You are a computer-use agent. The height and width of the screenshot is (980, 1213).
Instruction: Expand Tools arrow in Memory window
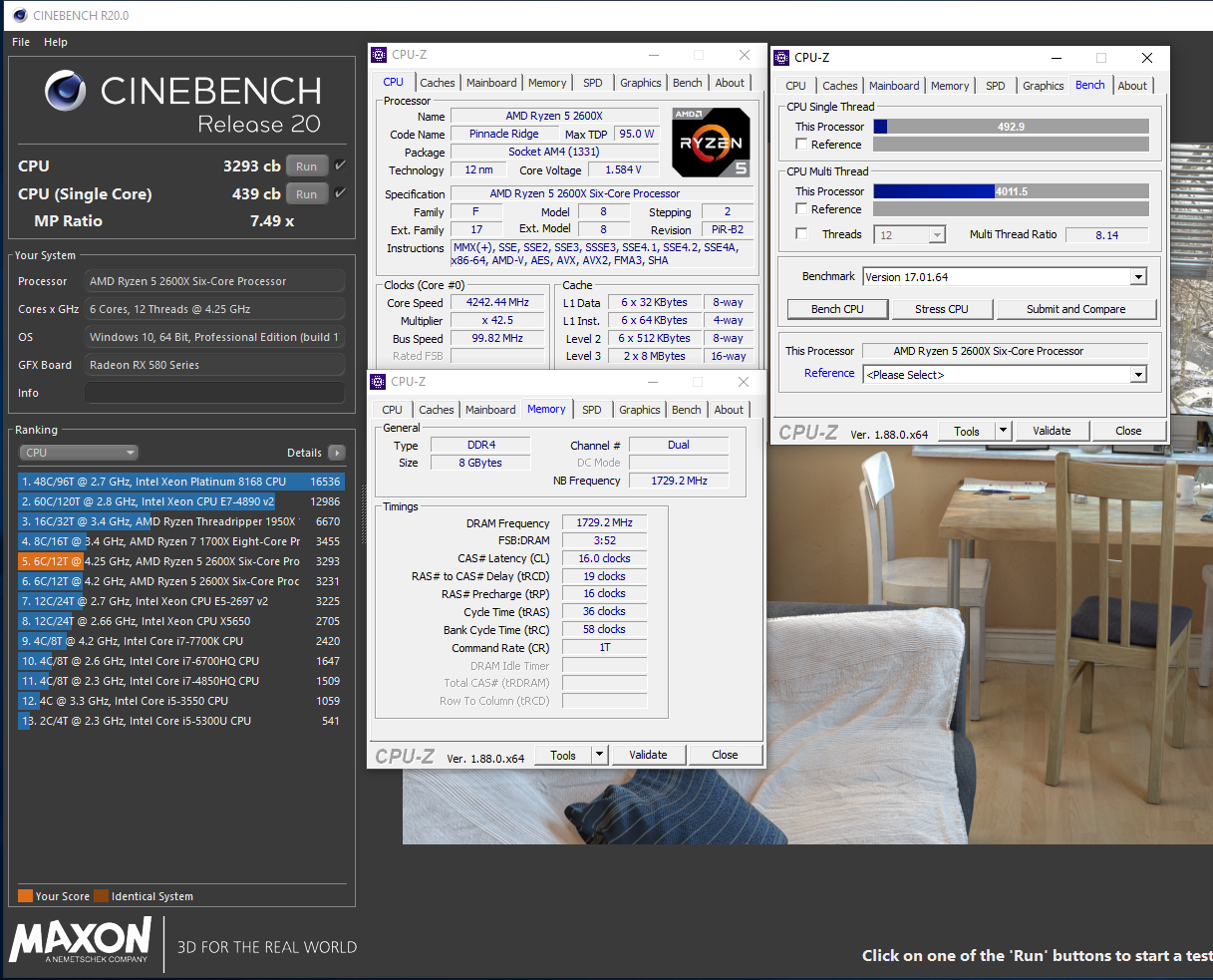pos(599,755)
